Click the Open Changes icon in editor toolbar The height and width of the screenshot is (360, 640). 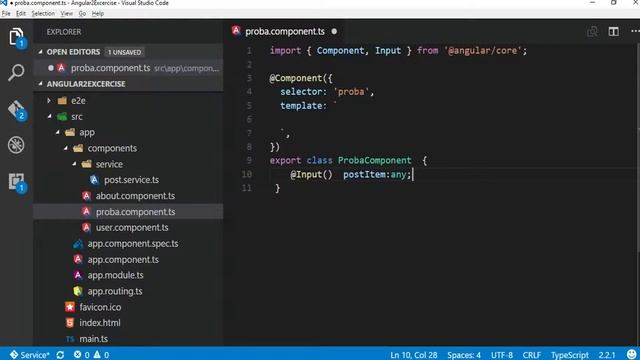coord(592,31)
